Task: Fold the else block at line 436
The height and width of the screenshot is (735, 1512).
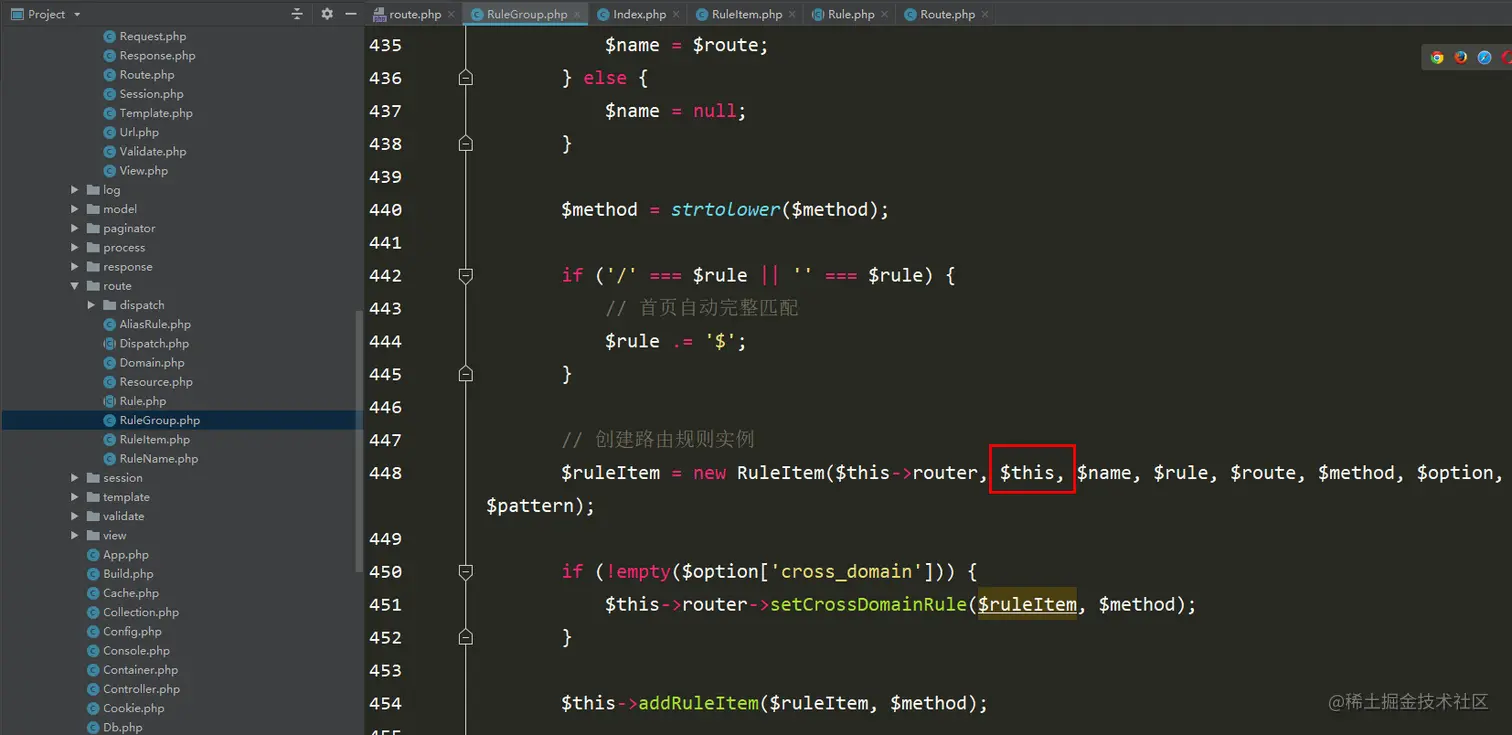Action: click(x=465, y=78)
